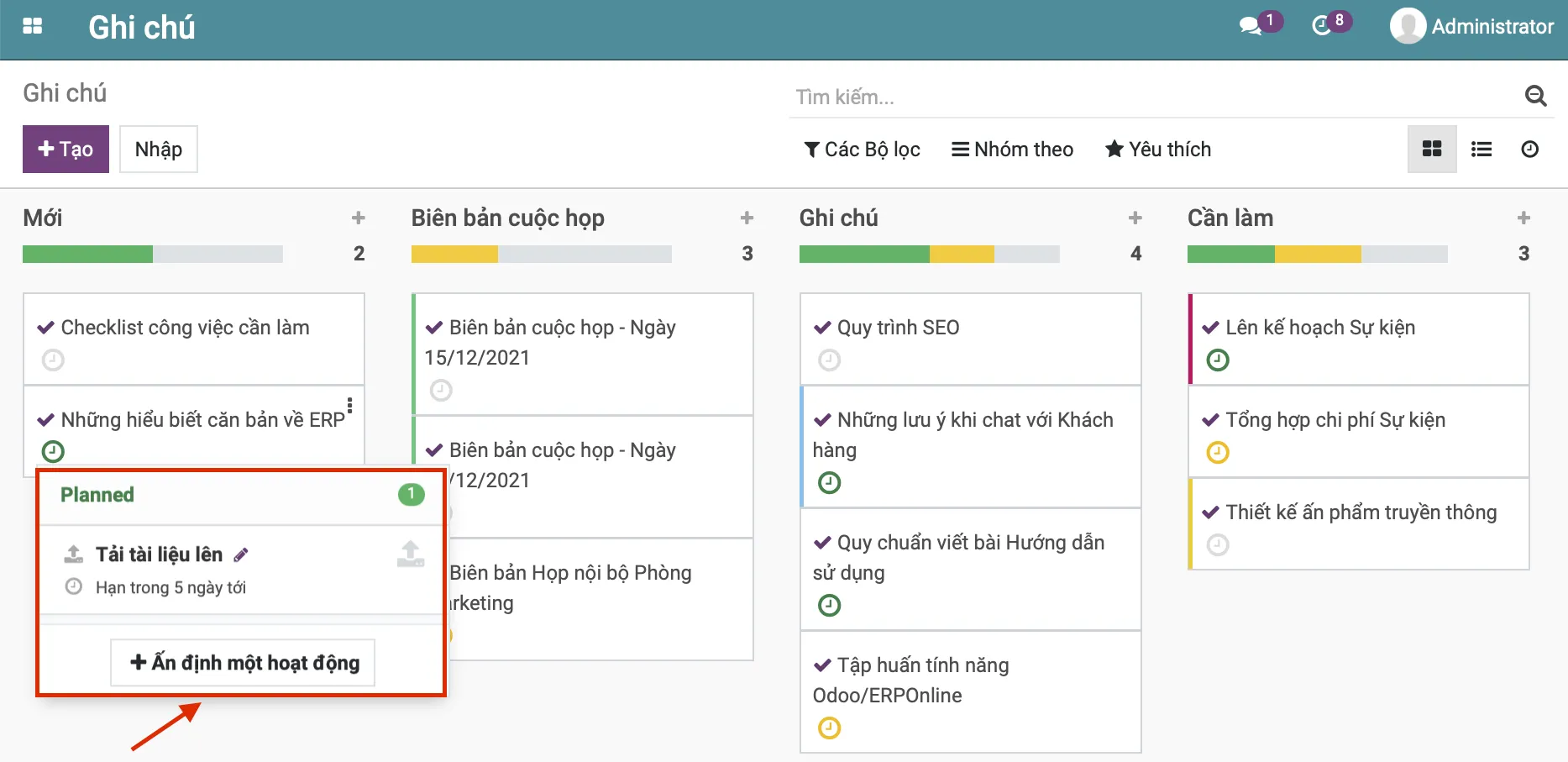Click the Administrator user avatar
Image resolution: width=1568 pixels, height=762 pixels.
tap(1408, 26)
